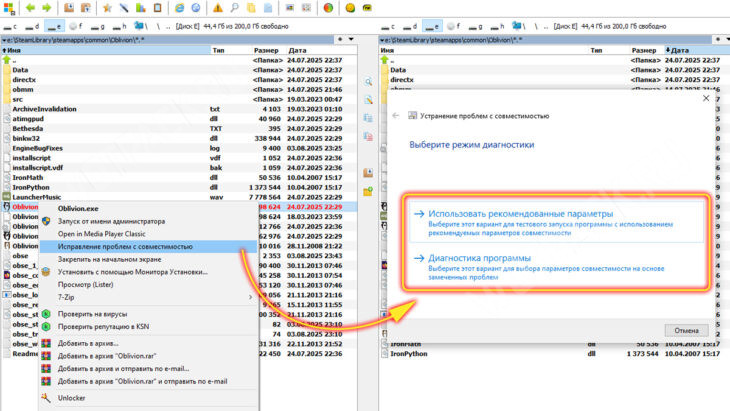This screenshot has height=411, width=730.
Task: Open the left panel path dropdown arrow
Action: [x=4, y=40]
